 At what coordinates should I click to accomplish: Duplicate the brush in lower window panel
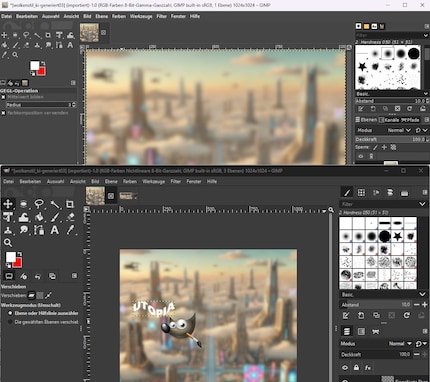point(376,315)
